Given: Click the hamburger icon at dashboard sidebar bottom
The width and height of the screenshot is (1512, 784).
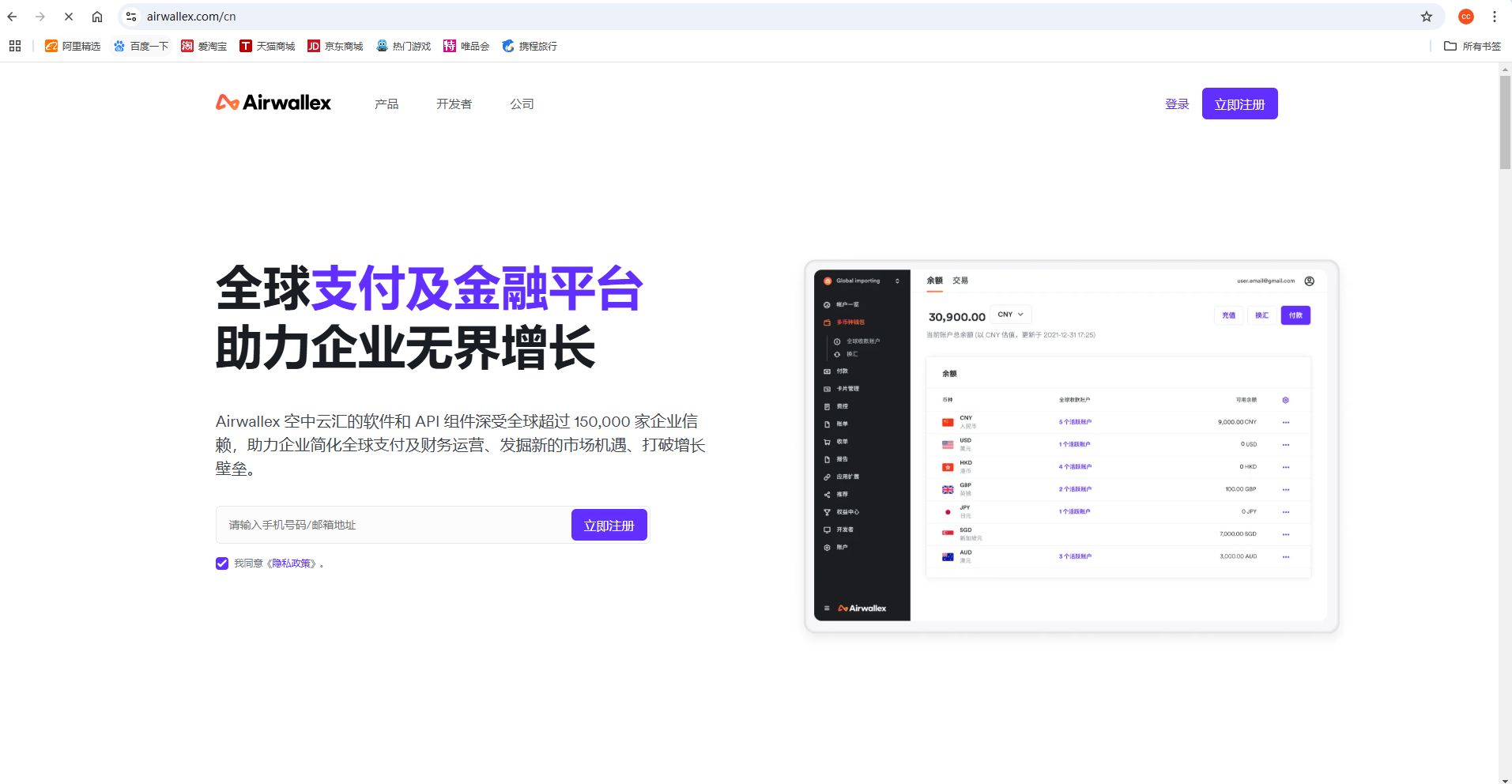Looking at the screenshot, I should (x=827, y=608).
